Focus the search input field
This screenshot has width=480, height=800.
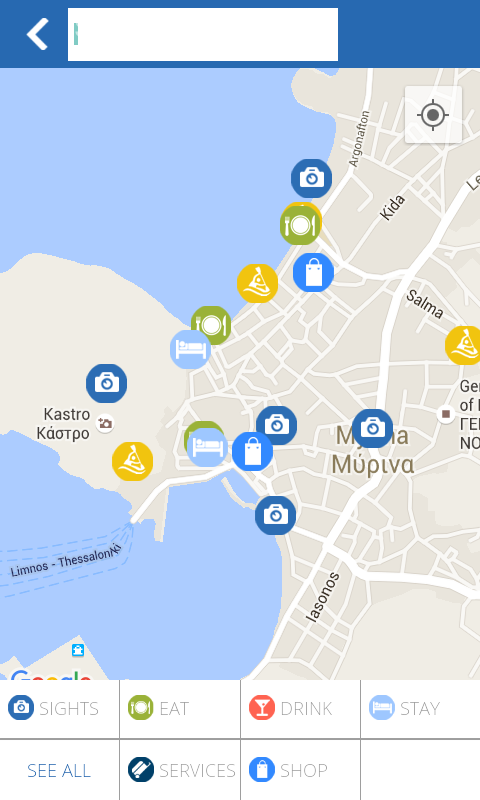203,34
